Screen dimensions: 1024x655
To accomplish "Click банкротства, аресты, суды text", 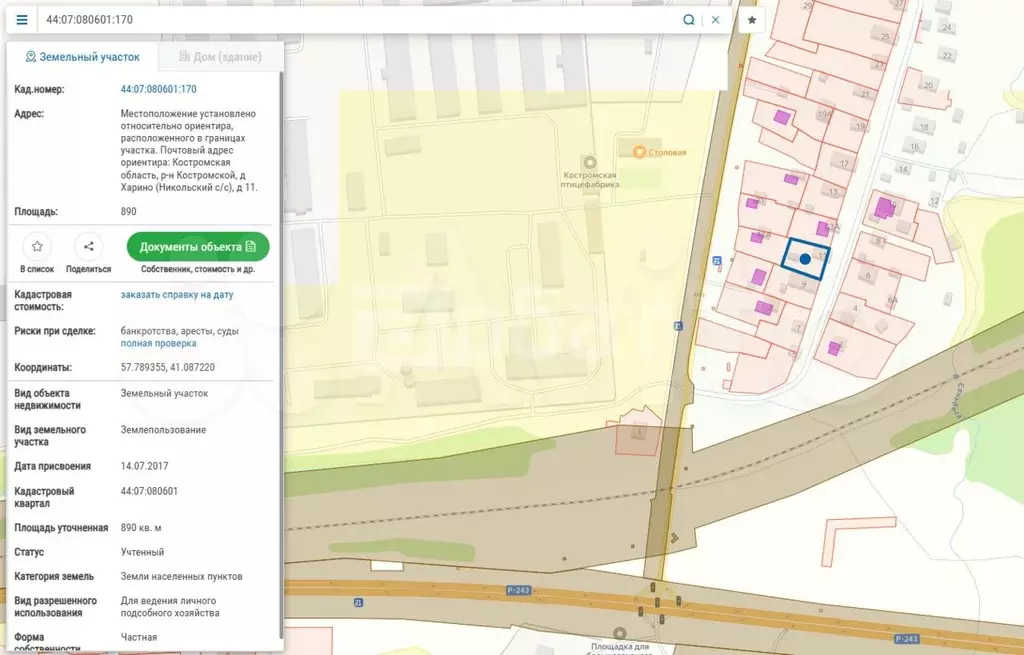I will (180, 331).
